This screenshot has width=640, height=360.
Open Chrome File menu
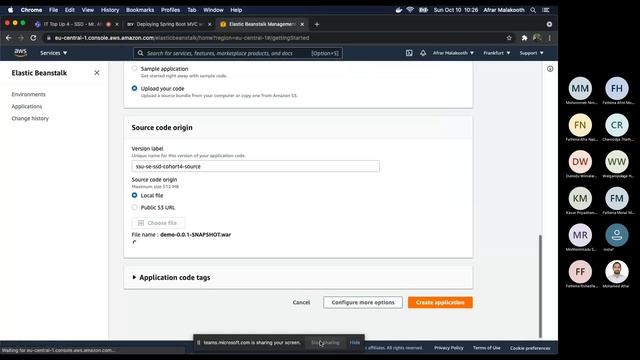tap(53, 10)
